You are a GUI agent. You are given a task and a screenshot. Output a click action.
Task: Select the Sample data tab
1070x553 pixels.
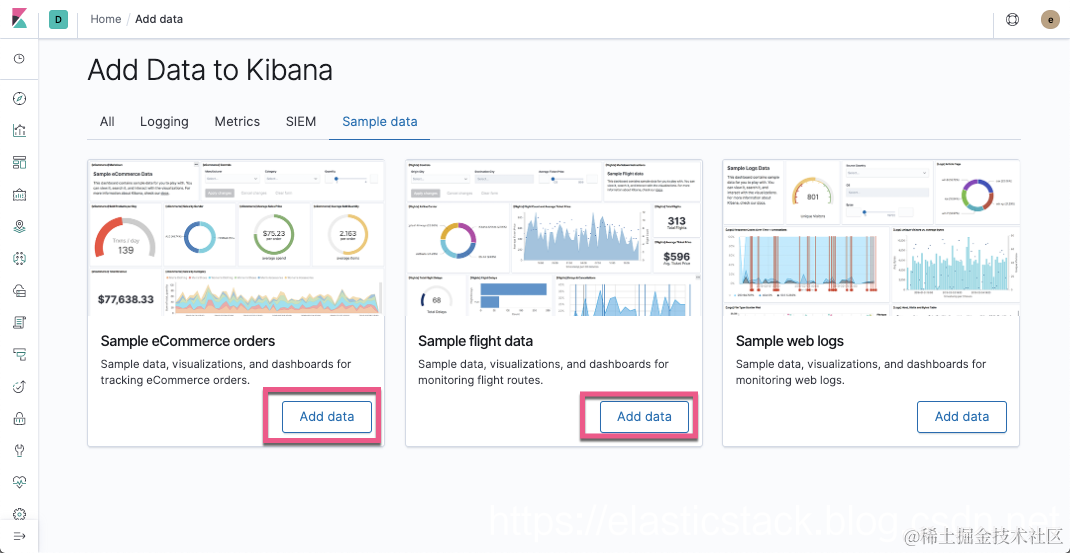pyautogui.click(x=379, y=122)
